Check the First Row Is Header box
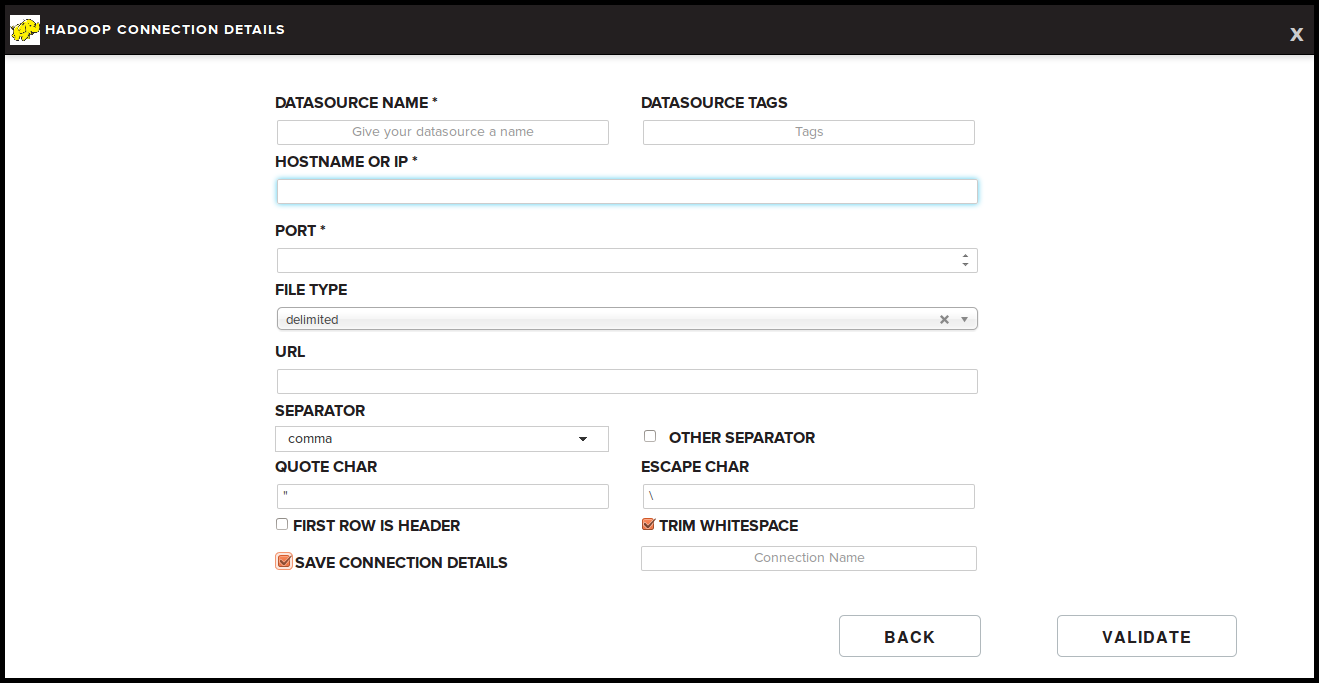 point(282,524)
